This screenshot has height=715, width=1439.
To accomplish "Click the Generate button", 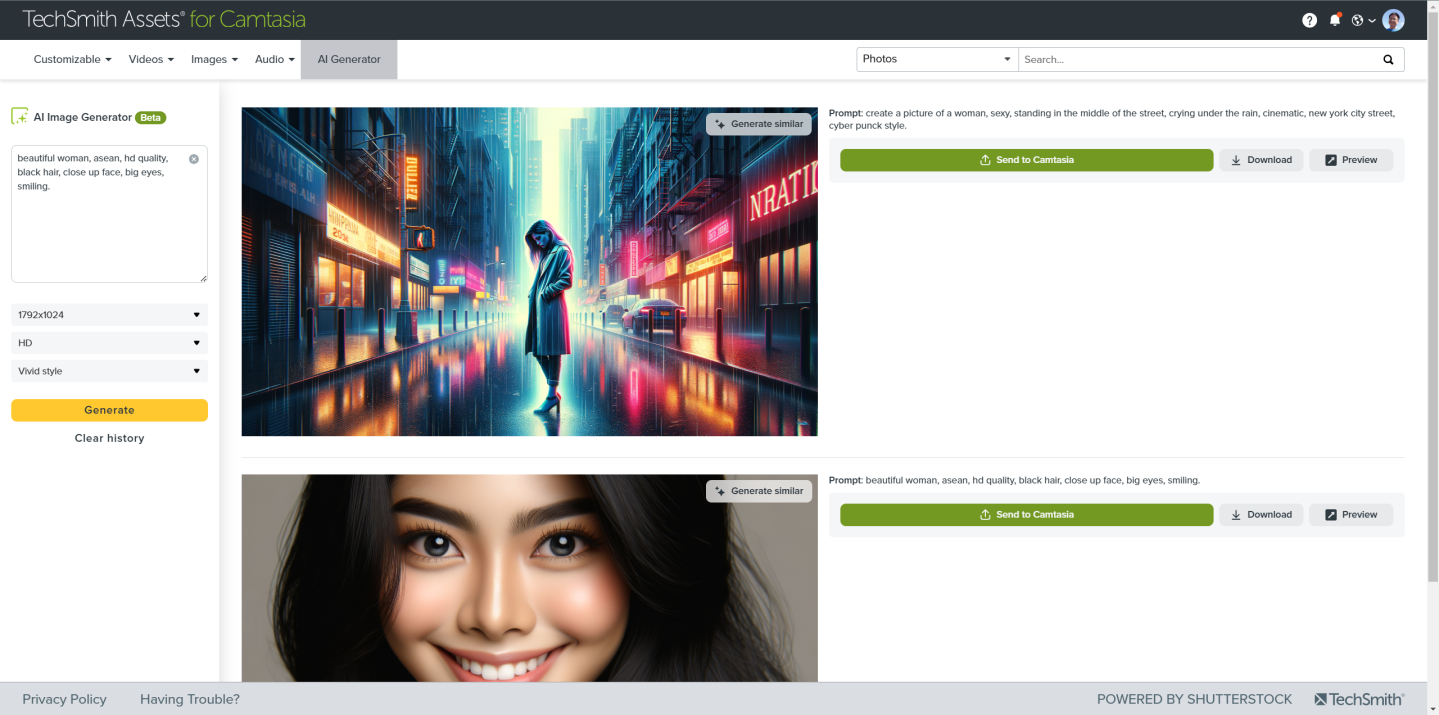I will coord(109,409).
